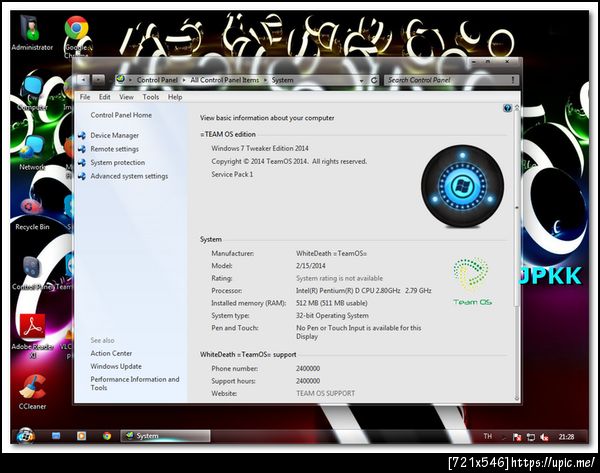Expand the address bar history dropdown

pos(361,80)
